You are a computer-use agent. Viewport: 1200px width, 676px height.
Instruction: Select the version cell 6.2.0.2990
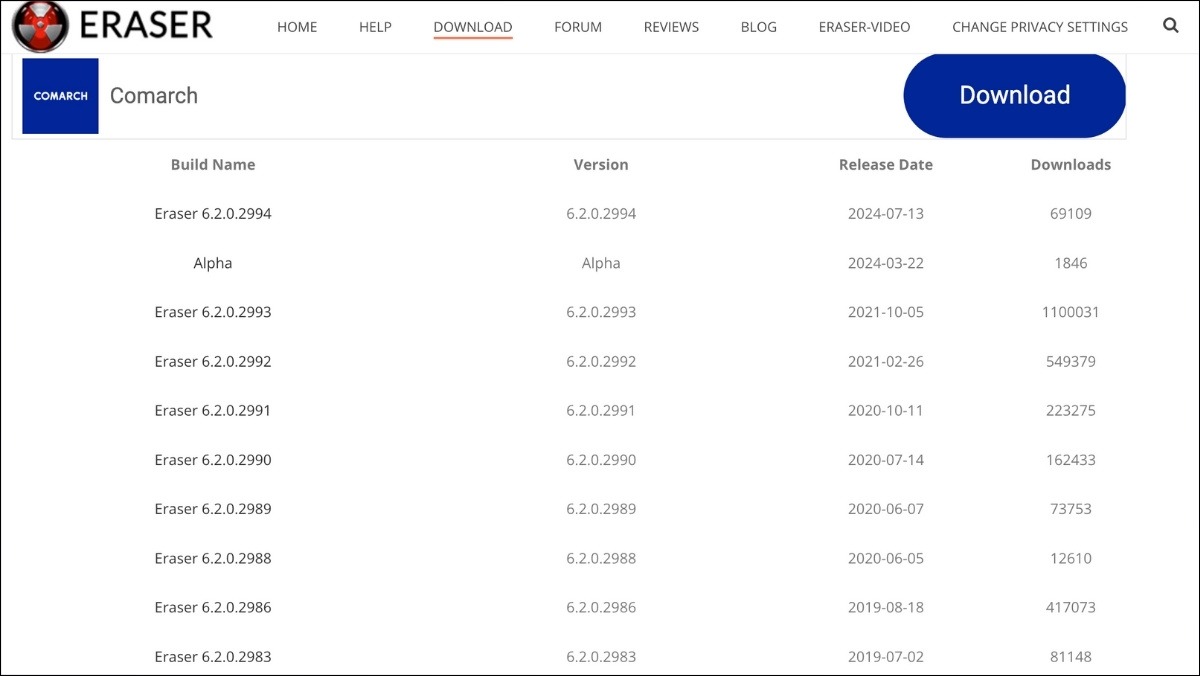pos(601,460)
